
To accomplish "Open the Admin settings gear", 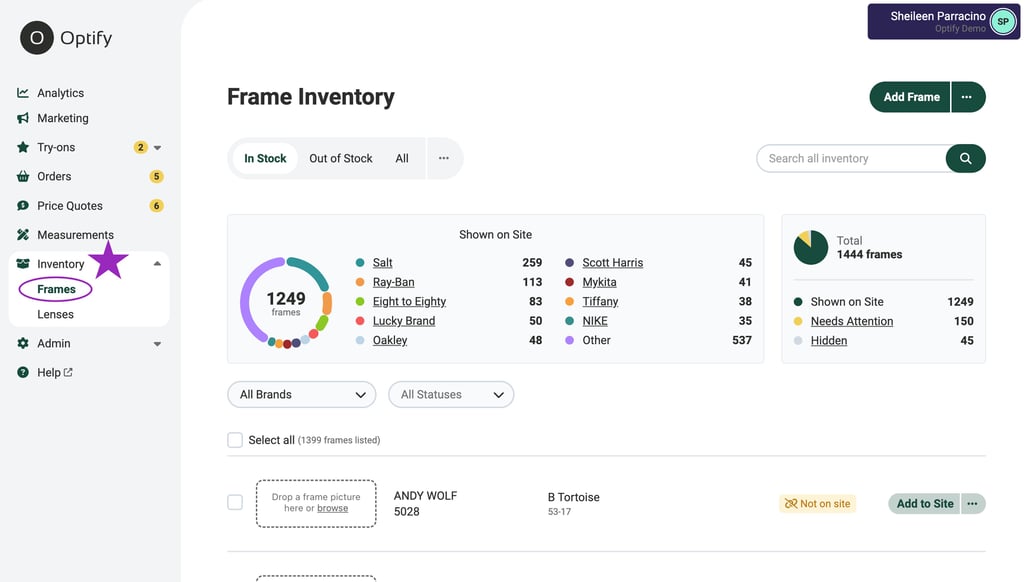I will point(23,343).
